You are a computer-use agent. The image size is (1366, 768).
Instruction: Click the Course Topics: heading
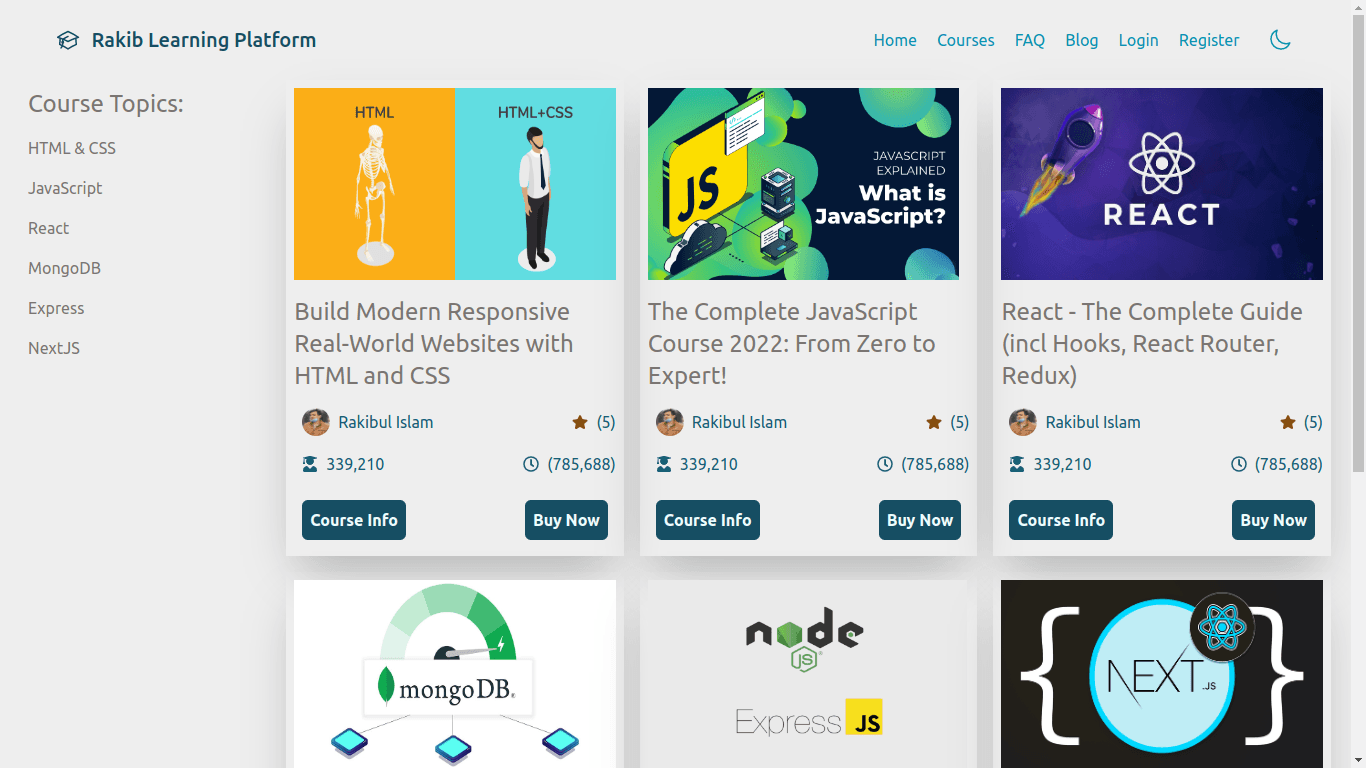[x=106, y=104]
